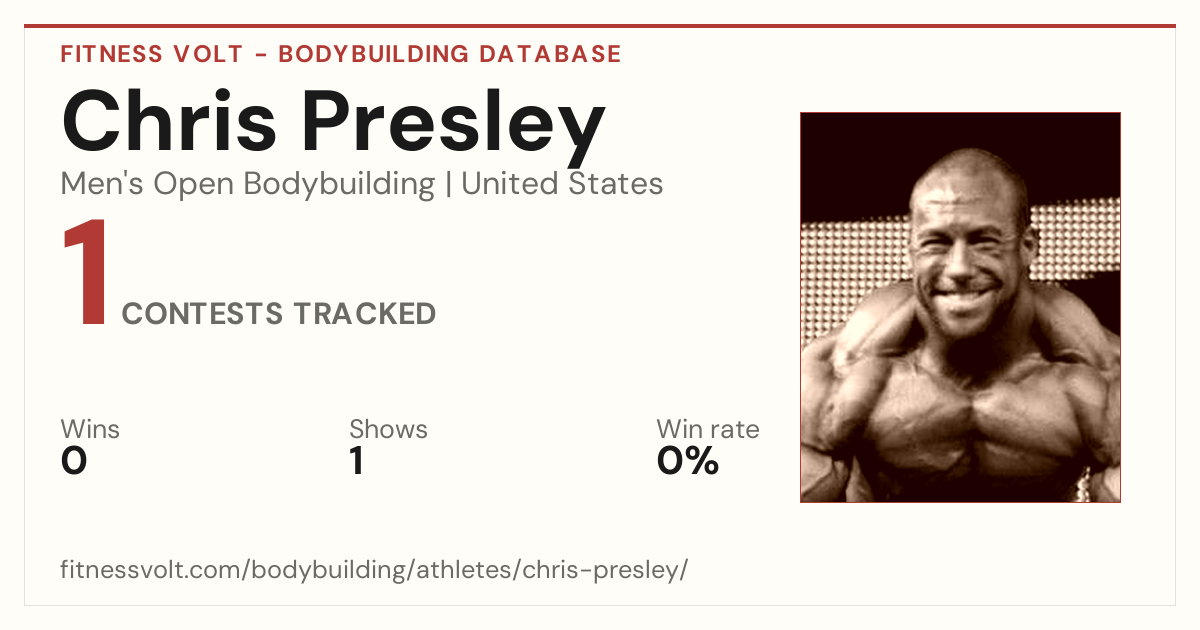Click the Shows value 1
The image size is (1200, 630).
(x=356, y=461)
